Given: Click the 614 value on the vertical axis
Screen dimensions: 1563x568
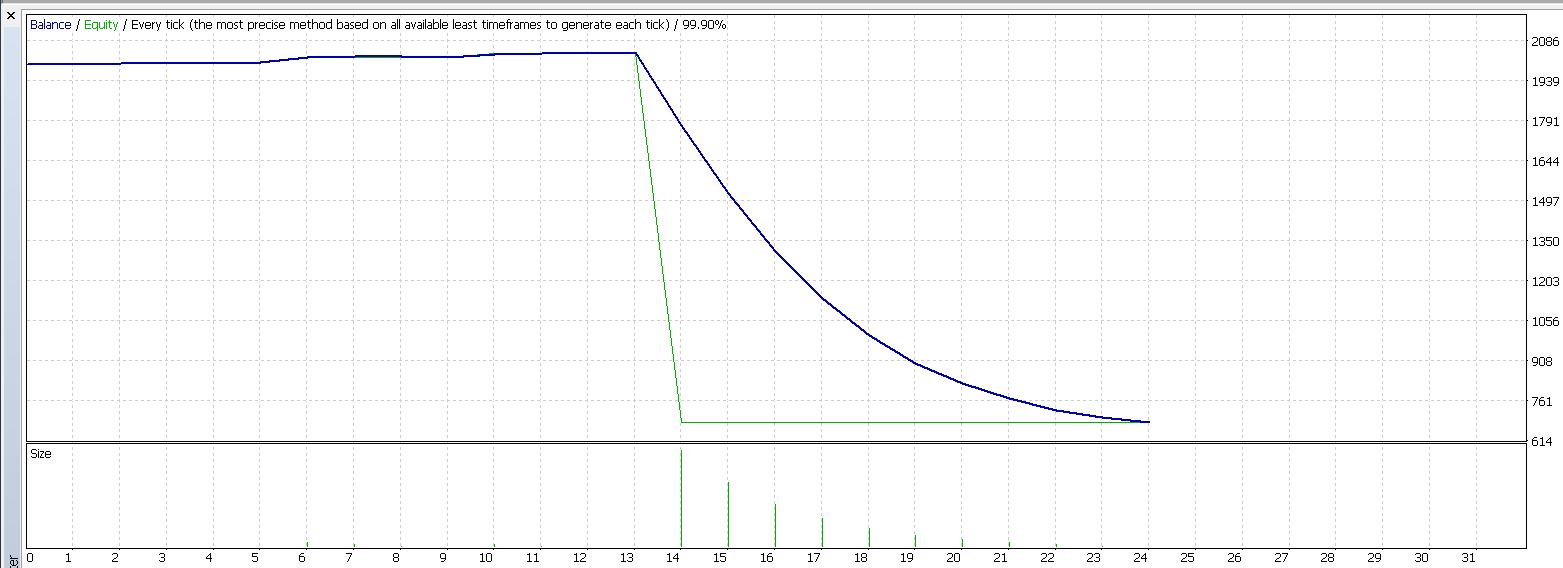Looking at the screenshot, I should point(1542,442).
